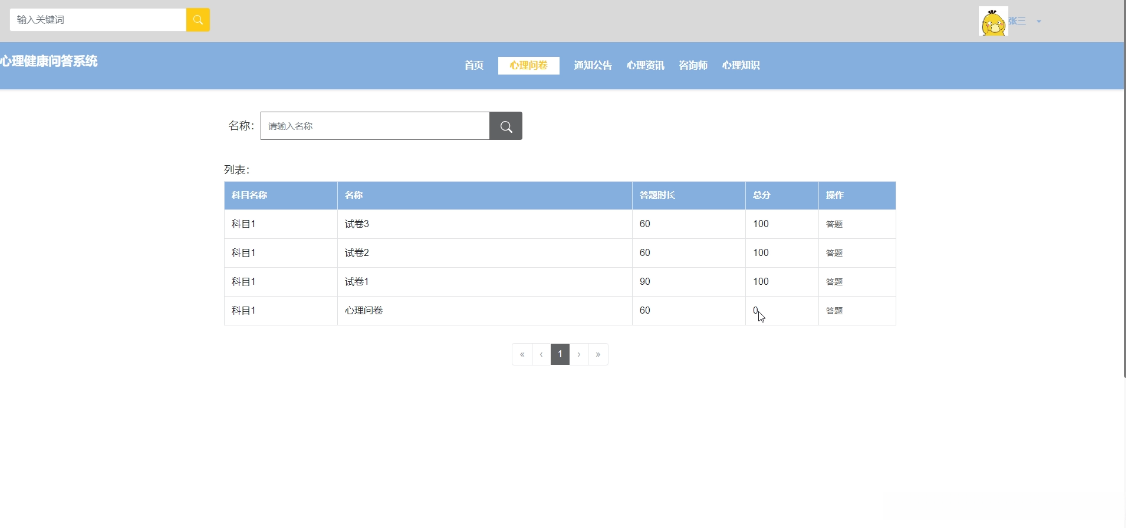Screen dimensions: 1126x528
Task: Select the 试卷1 name cell
Action: coord(485,282)
